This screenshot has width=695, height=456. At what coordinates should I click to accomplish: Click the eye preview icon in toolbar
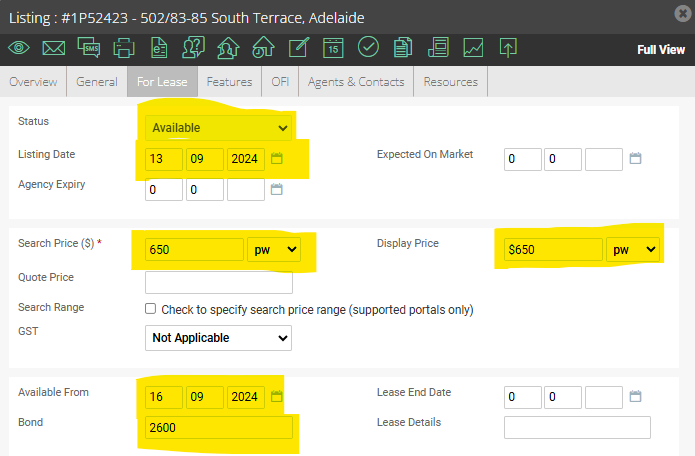(18, 47)
